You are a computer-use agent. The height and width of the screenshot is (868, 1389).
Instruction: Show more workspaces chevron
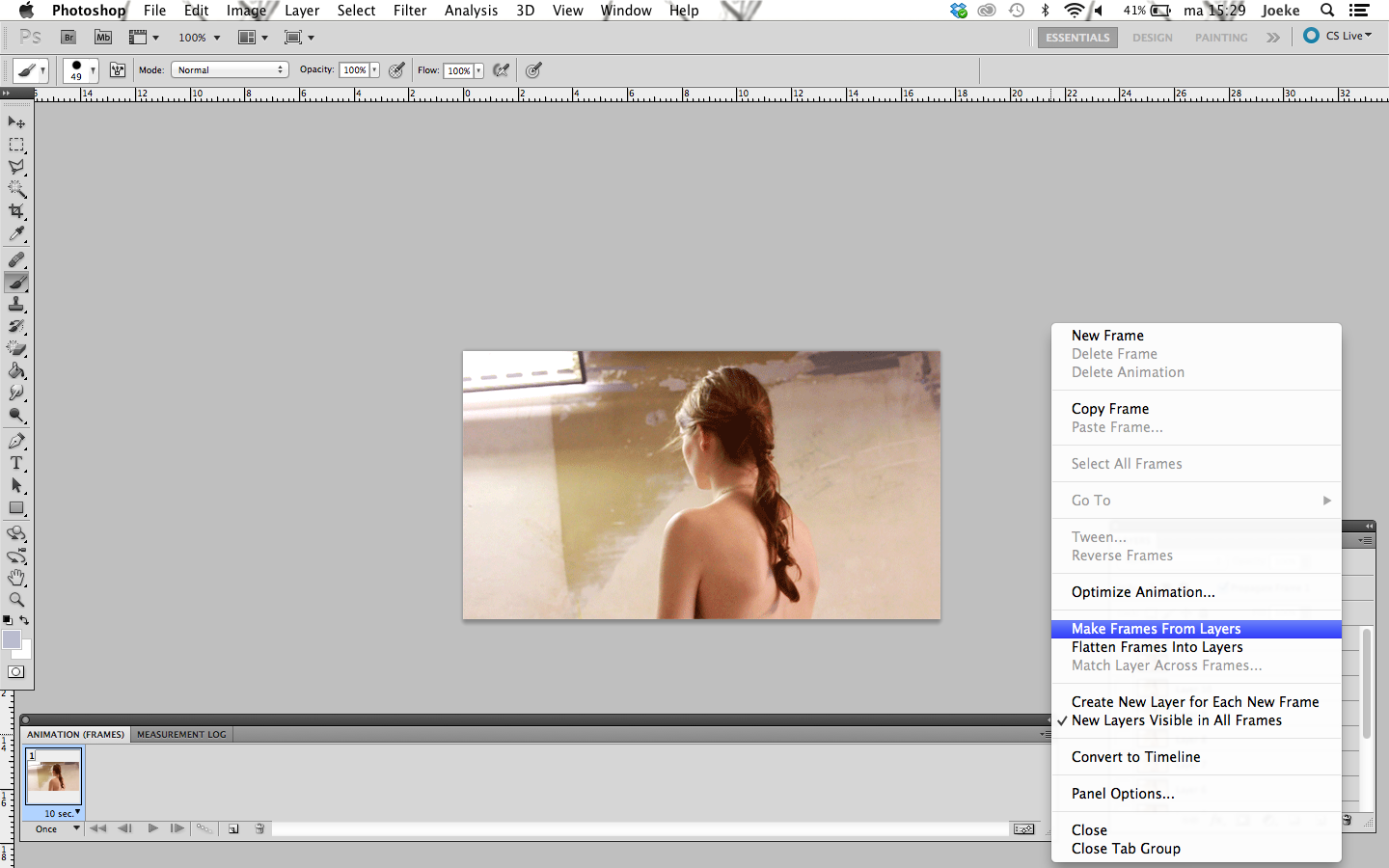click(1273, 38)
